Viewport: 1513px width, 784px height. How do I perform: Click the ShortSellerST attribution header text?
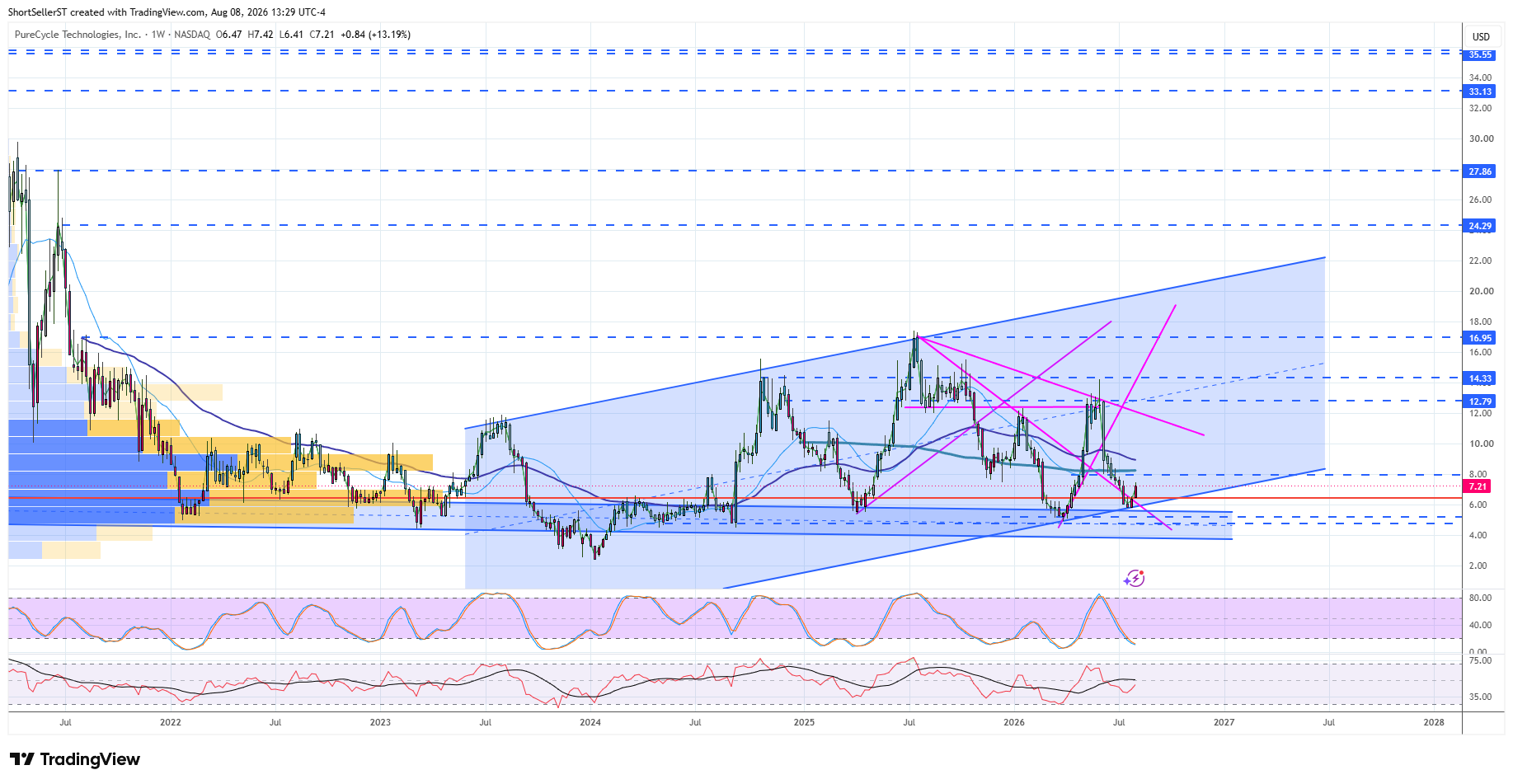point(167,12)
